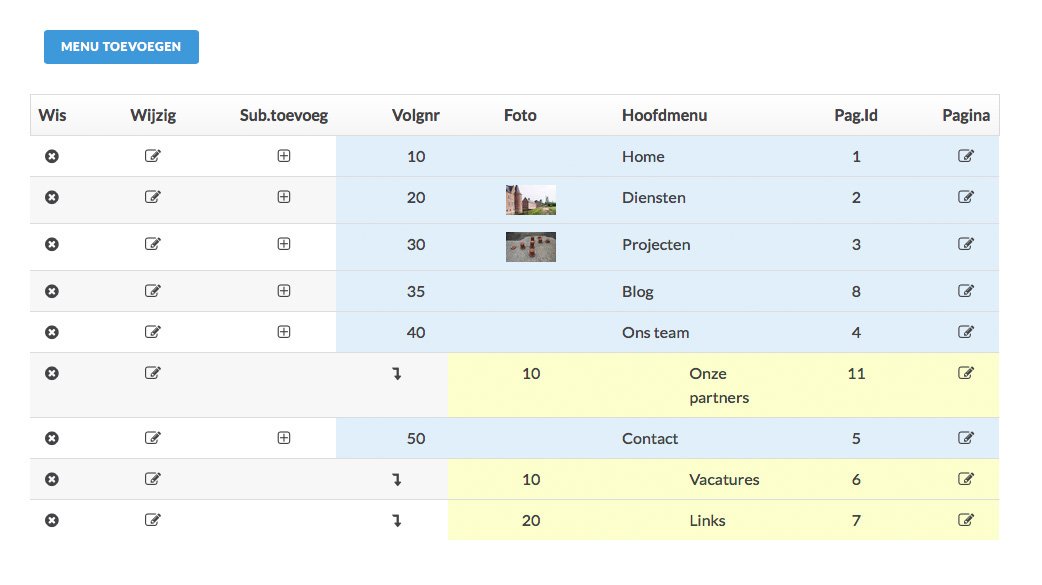This screenshot has width=1042, height=585.
Task: Add a submenu under Contact
Action: (x=284, y=438)
